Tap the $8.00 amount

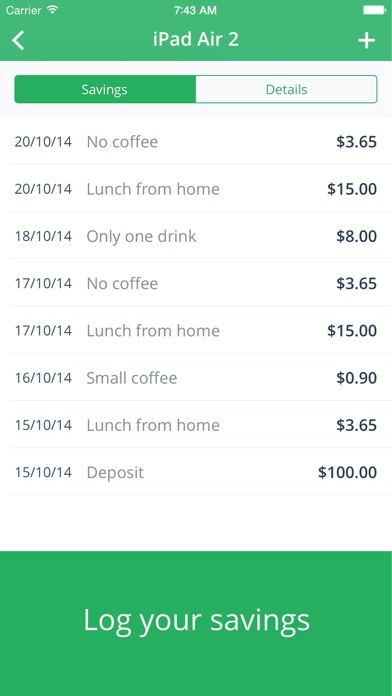pos(356,236)
